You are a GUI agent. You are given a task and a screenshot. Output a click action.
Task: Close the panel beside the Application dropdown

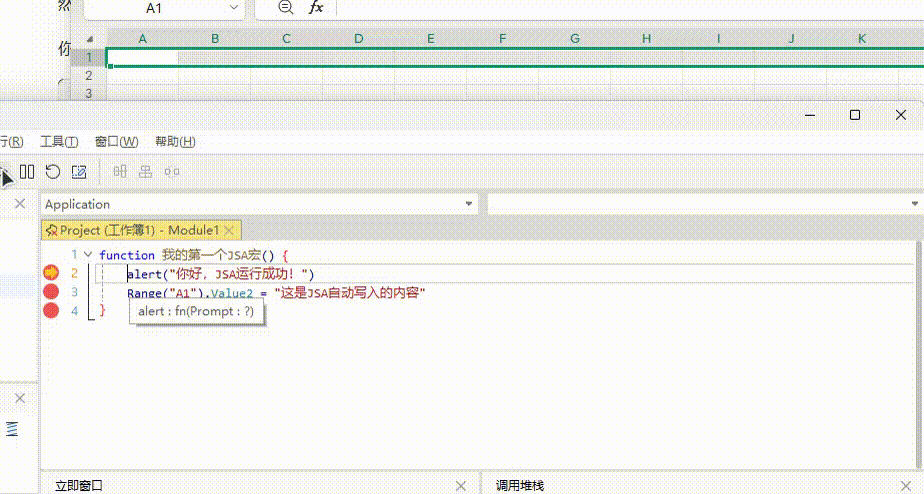coord(20,203)
